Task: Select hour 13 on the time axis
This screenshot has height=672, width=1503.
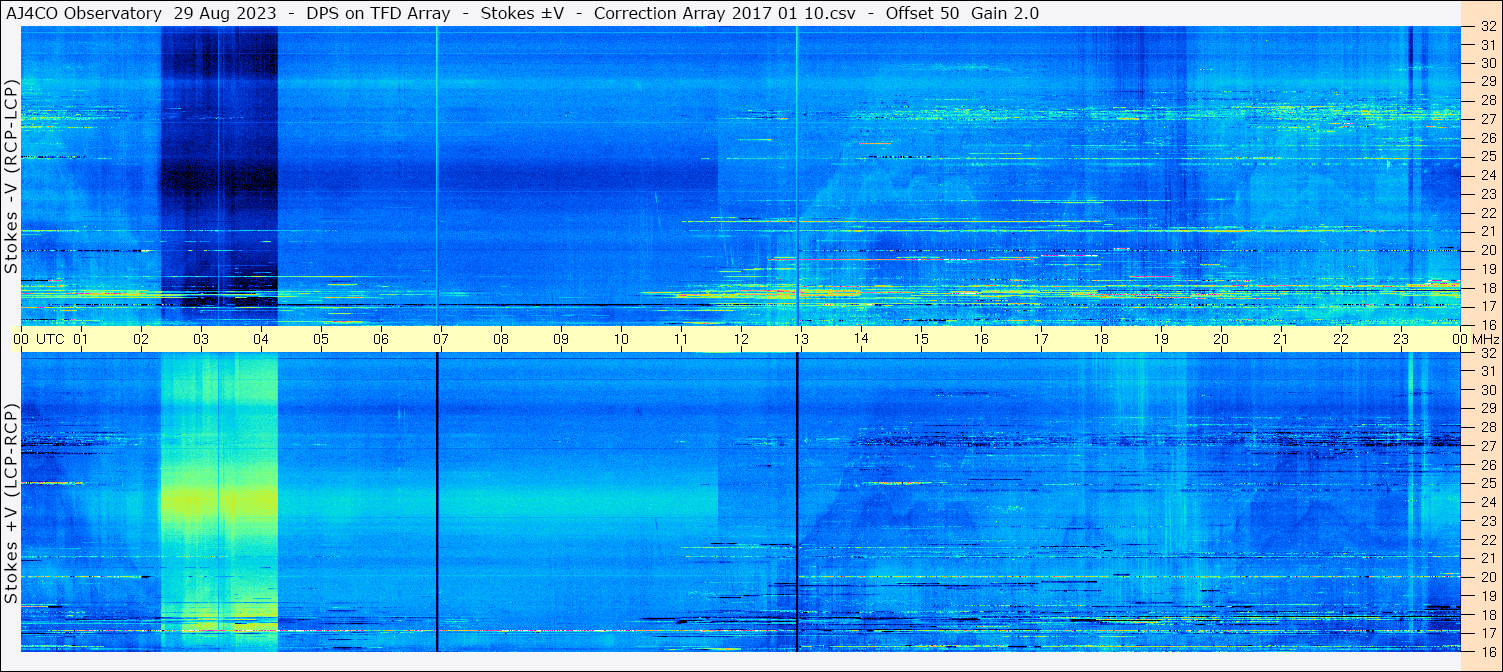Action: (x=801, y=339)
